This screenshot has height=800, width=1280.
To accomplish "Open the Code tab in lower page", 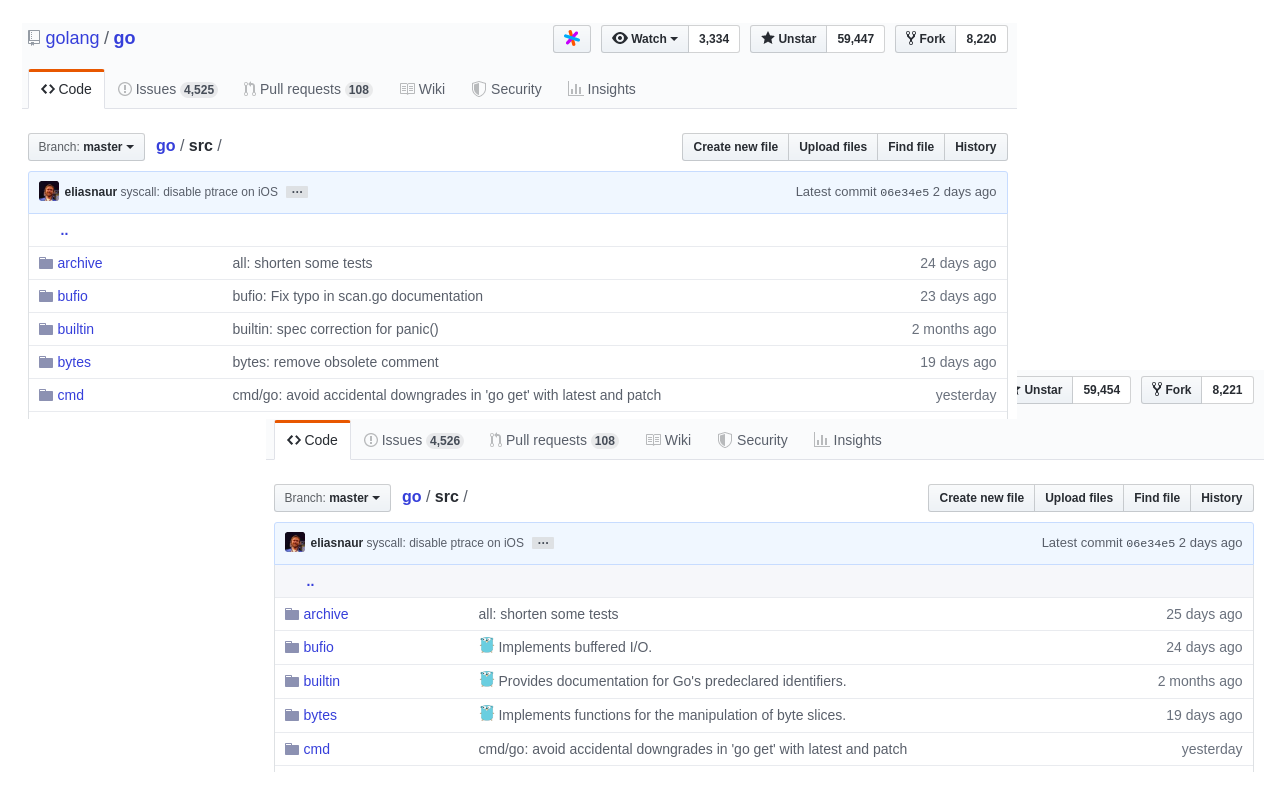I will [x=312, y=440].
